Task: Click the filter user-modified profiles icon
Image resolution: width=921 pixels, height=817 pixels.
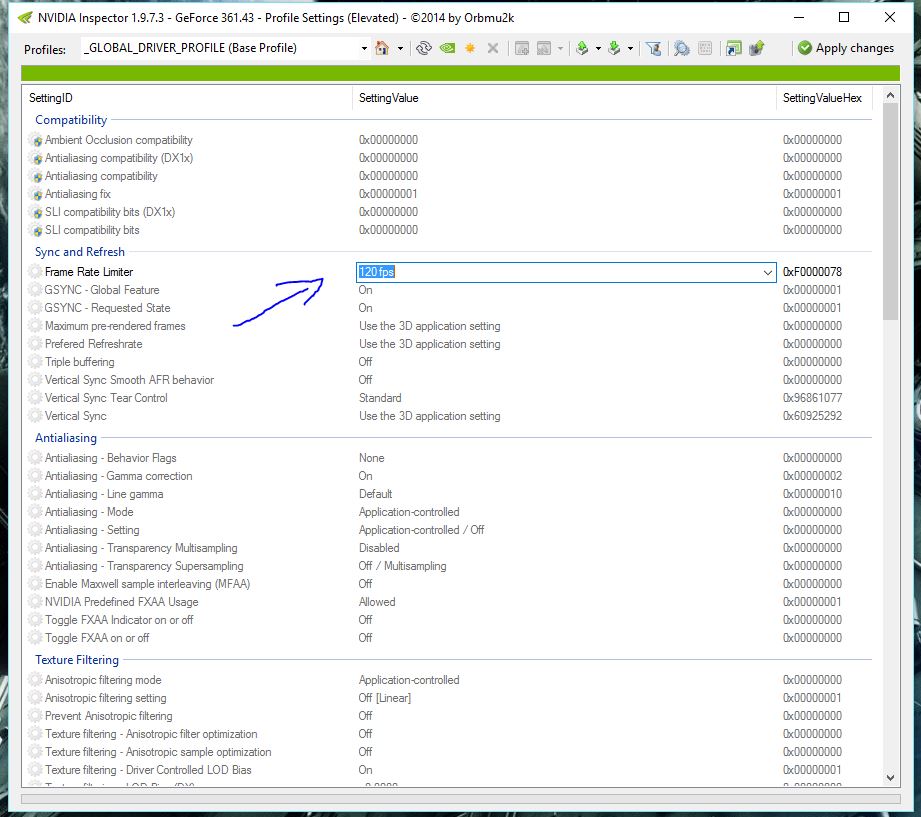Action: point(654,48)
